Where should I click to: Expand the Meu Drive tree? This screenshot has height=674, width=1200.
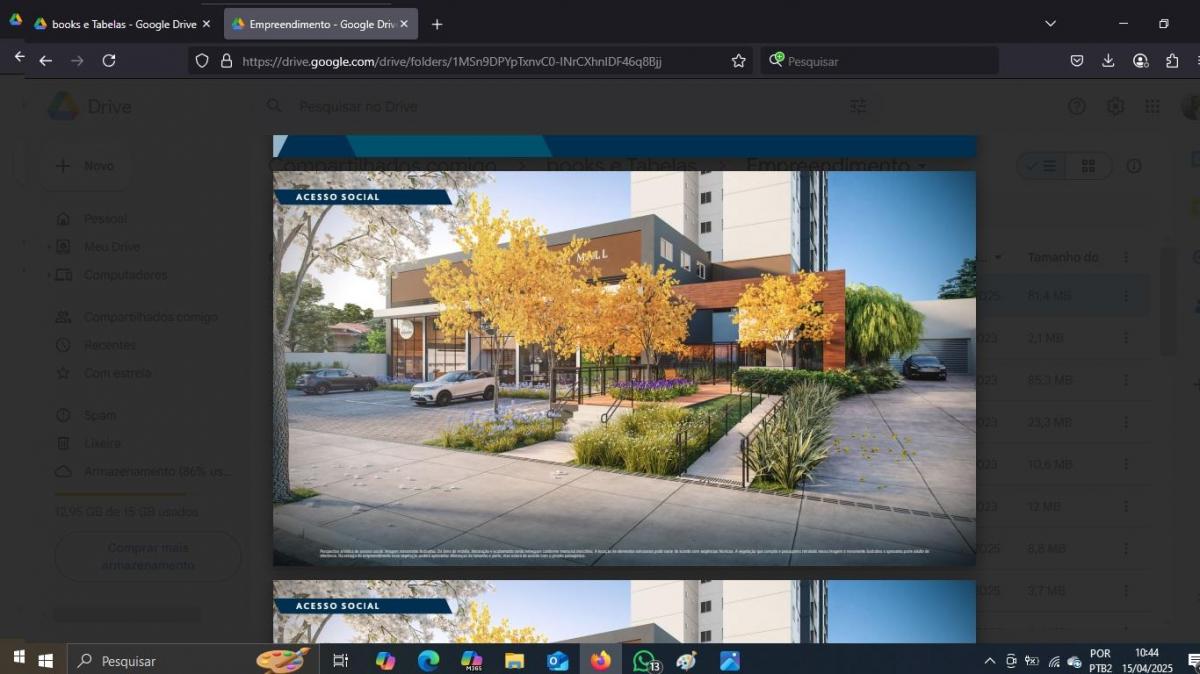click(49, 247)
